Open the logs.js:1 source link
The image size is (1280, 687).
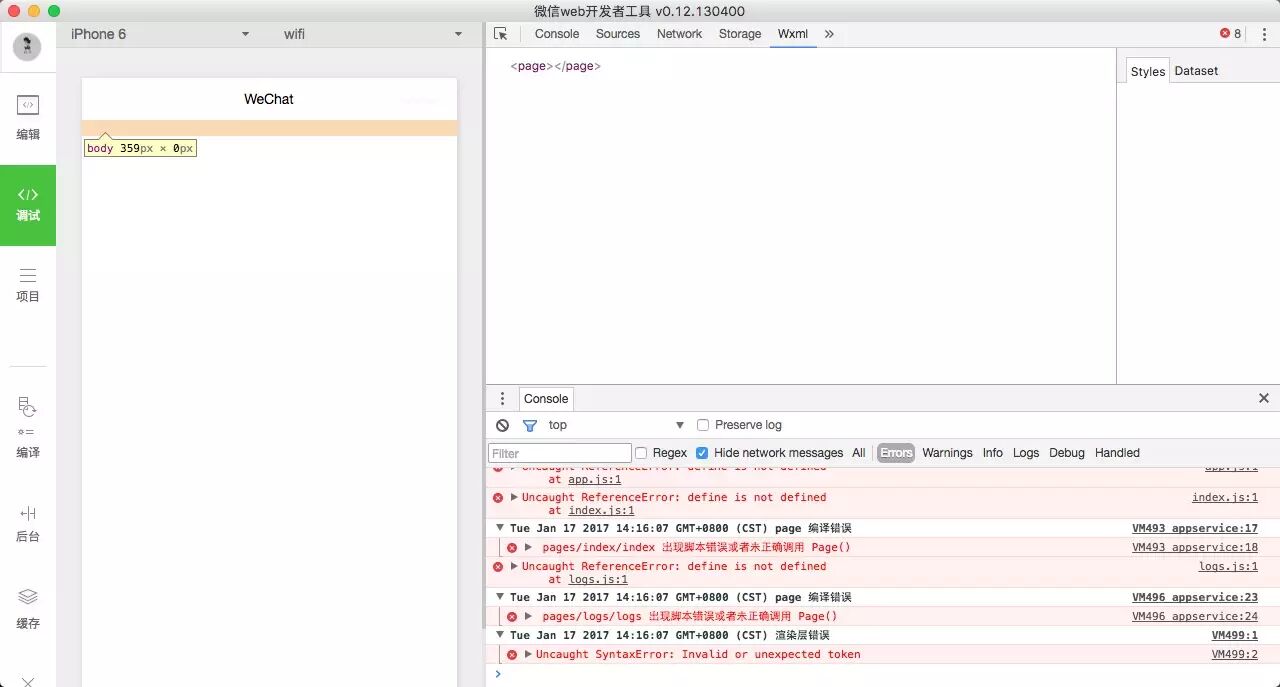click(x=1229, y=566)
